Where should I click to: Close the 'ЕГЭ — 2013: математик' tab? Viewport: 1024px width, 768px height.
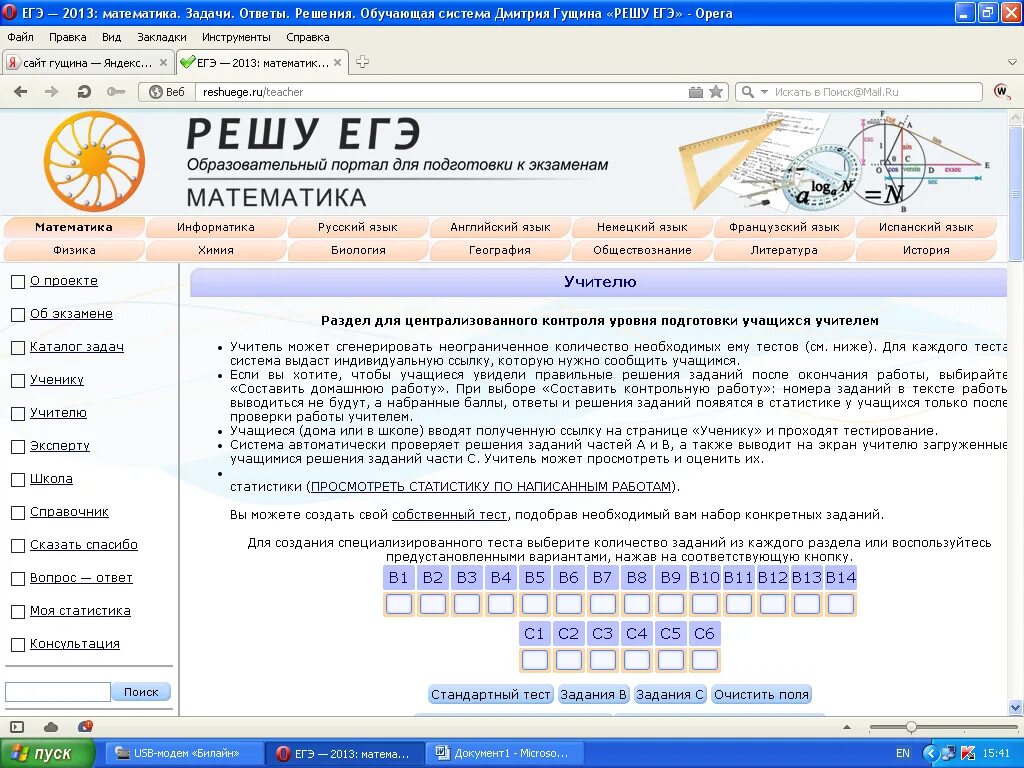click(337, 63)
